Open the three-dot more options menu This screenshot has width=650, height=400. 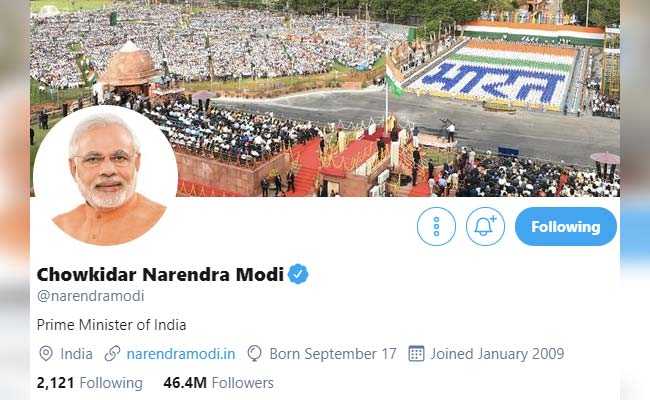(x=436, y=226)
